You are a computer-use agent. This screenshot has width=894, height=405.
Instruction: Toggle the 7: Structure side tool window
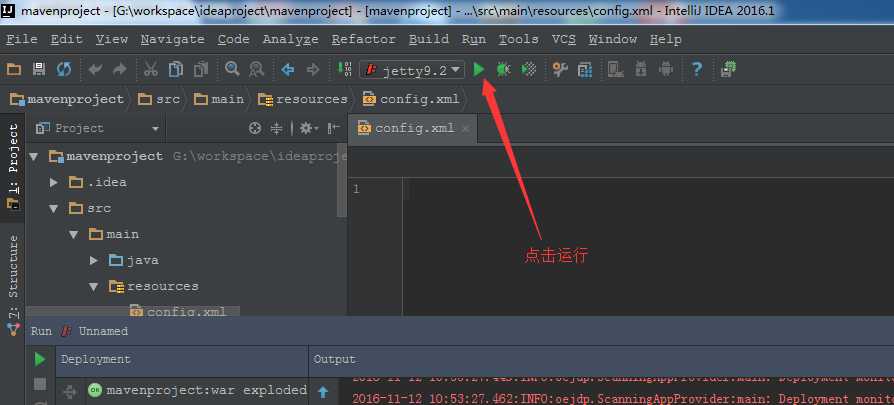coord(13,283)
